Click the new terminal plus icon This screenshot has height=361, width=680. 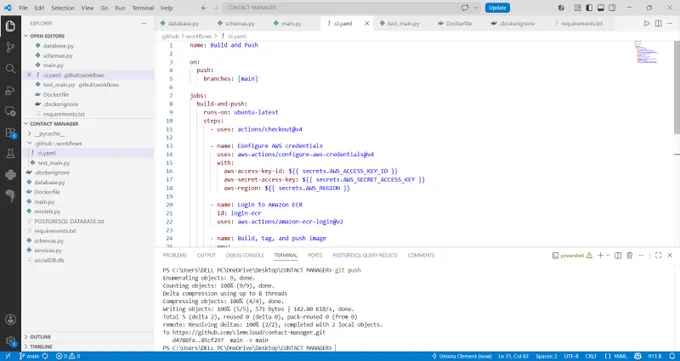600,255
